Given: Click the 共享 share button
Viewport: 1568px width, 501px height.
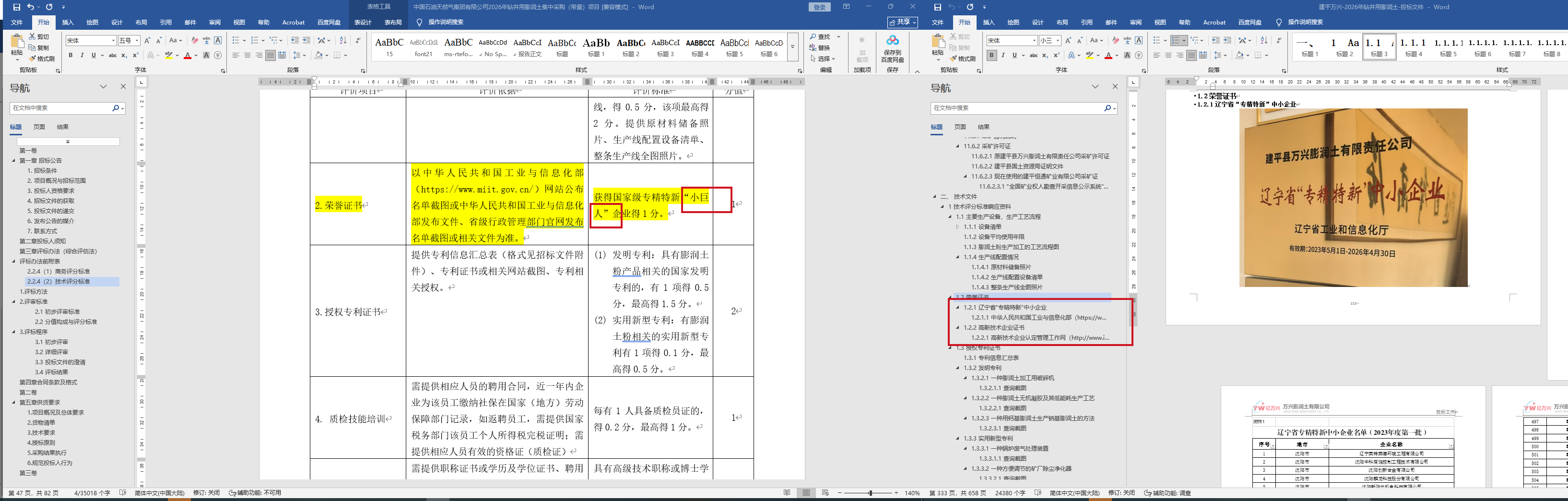Looking at the screenshot, I should pyautogui.click(x=902, y=23).
